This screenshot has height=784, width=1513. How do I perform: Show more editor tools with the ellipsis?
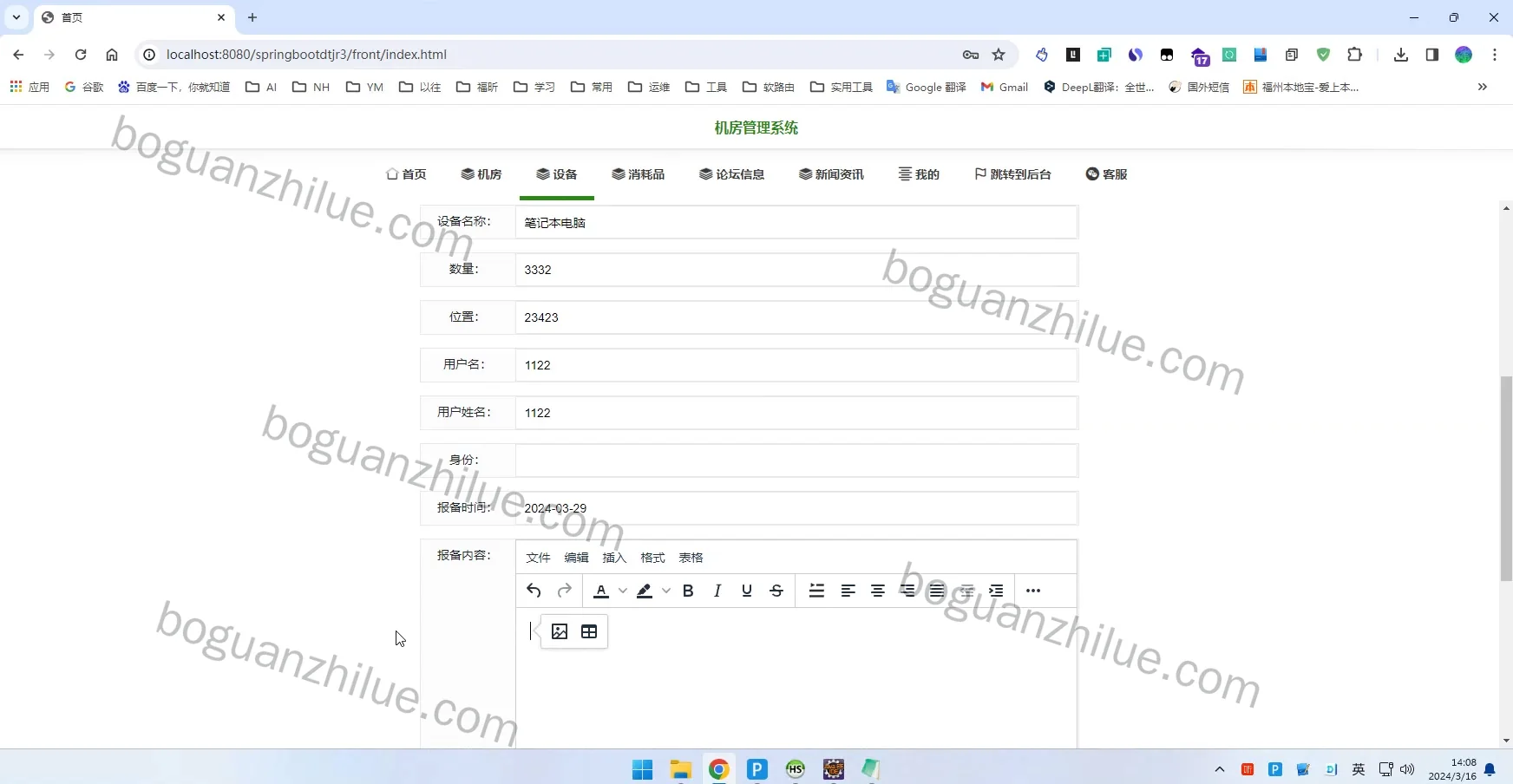click(1033, 591)
